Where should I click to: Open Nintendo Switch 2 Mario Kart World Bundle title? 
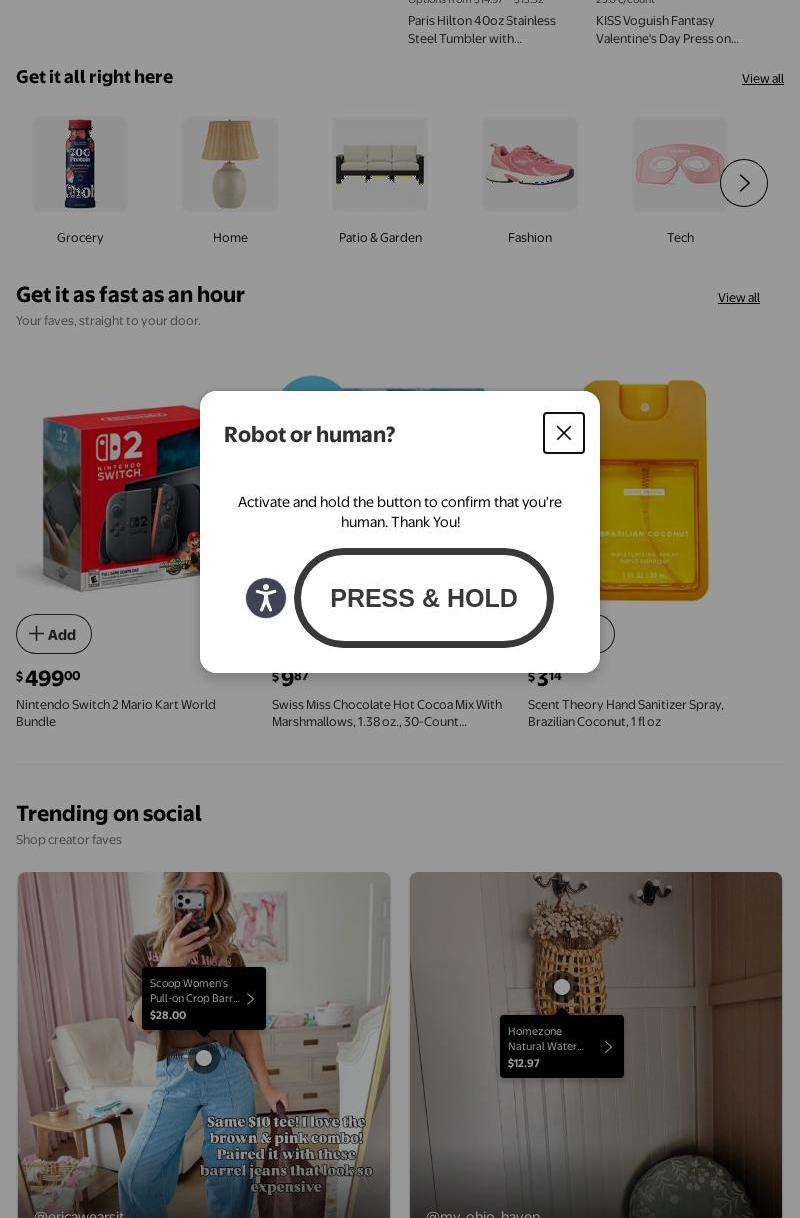click(x=116, y=713)
